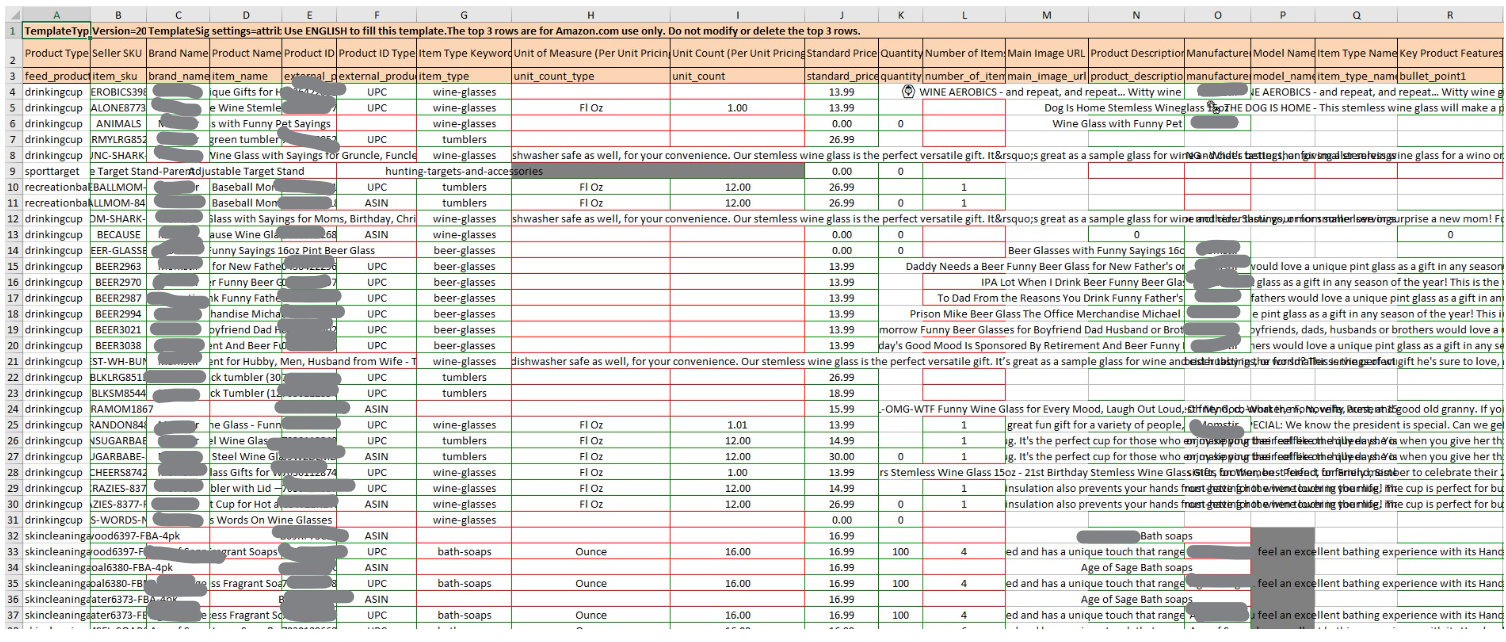This screenshot has width=1506, height=642.
Task: Click the 'Product Type' header cell
Action: (x=56, y=53)
